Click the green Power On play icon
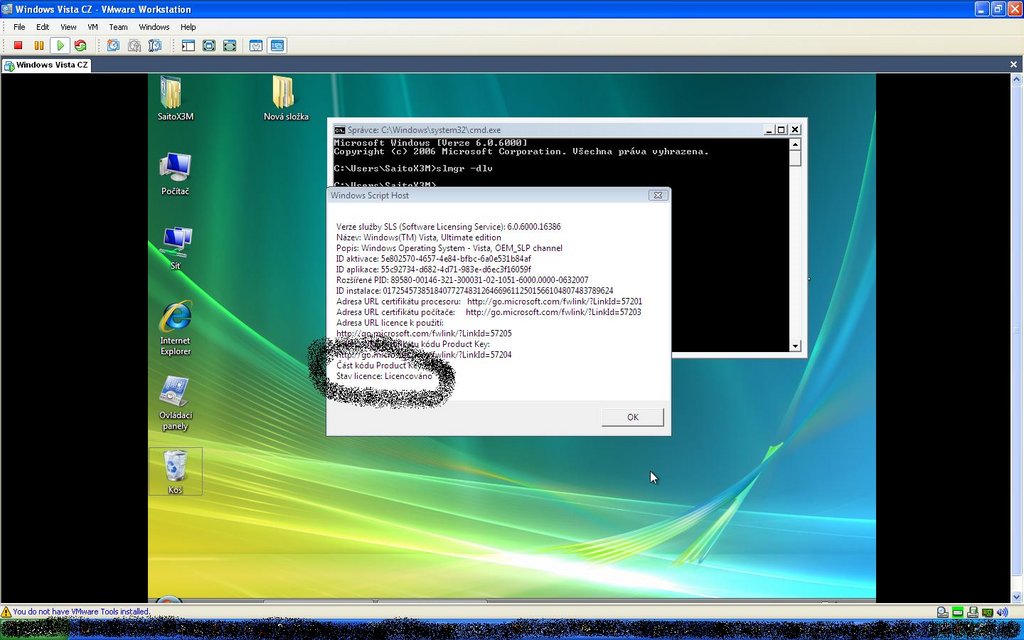The image size is (1024, 640). 60,45
